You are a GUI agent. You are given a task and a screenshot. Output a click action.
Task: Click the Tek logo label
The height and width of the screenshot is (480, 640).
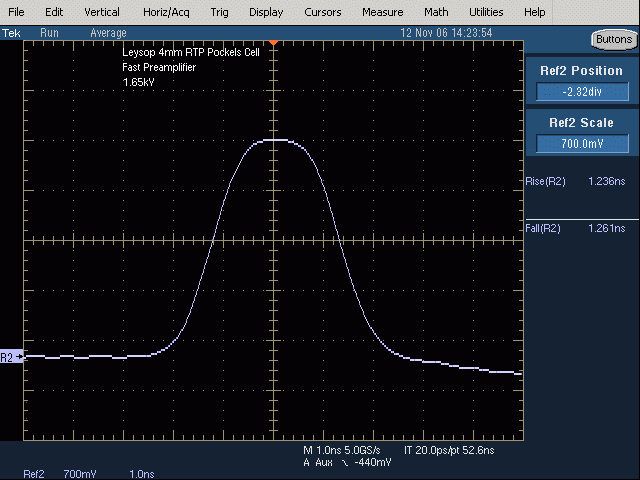[11, 33]
